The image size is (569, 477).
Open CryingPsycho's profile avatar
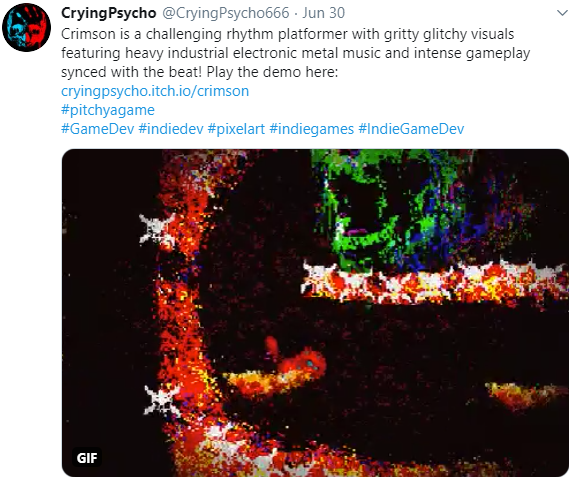tap(26, 27)
